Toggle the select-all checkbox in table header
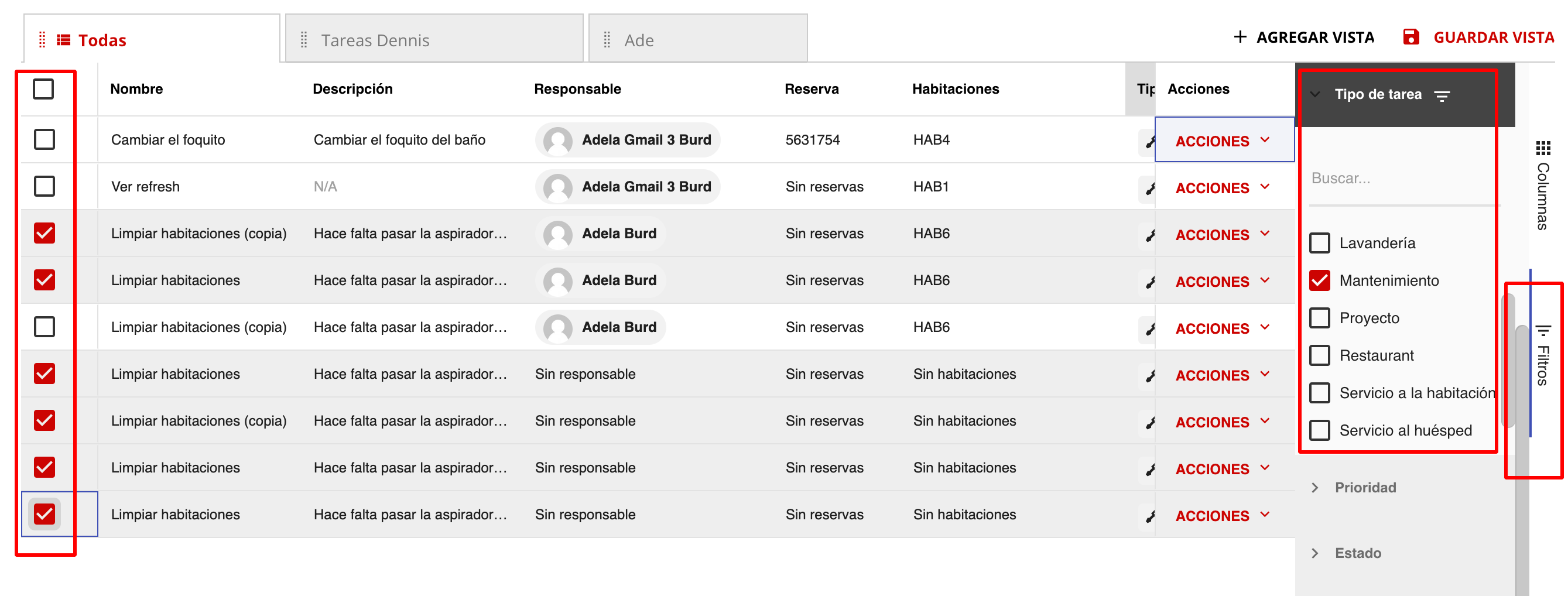Screen dimensions: 1568x596 (44, 89)
